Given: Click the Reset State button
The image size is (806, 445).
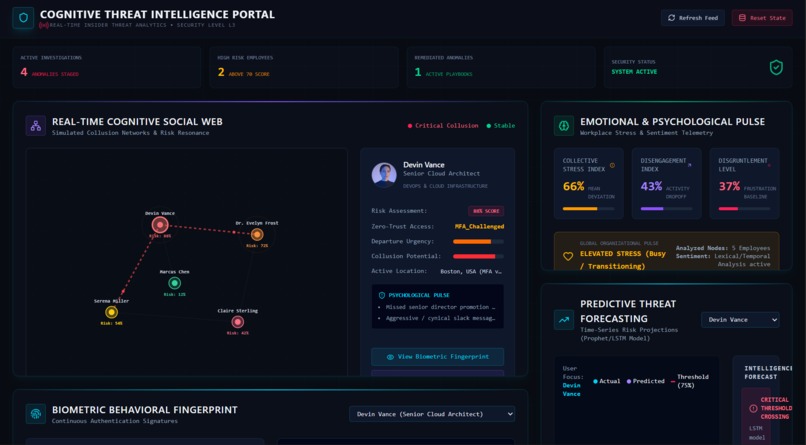Looking at the screenshot, I should [762, 18].
